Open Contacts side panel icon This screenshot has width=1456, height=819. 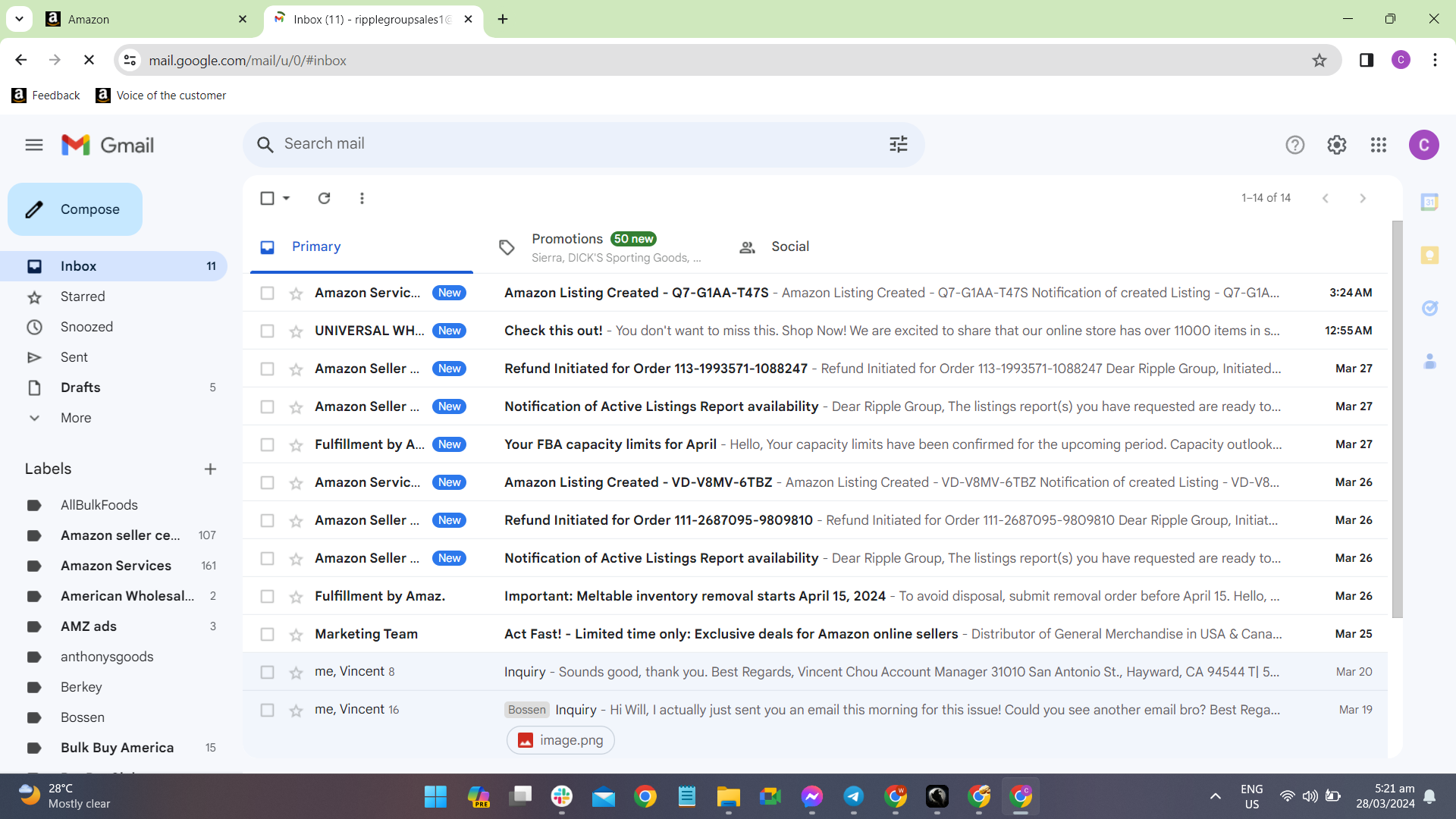coord(1429,361)
